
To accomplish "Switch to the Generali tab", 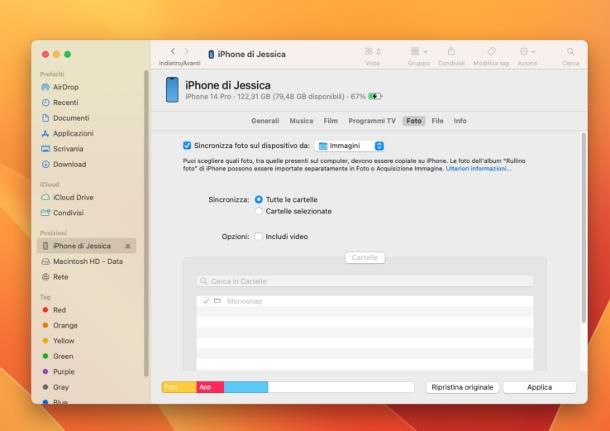I will point(265,121).
